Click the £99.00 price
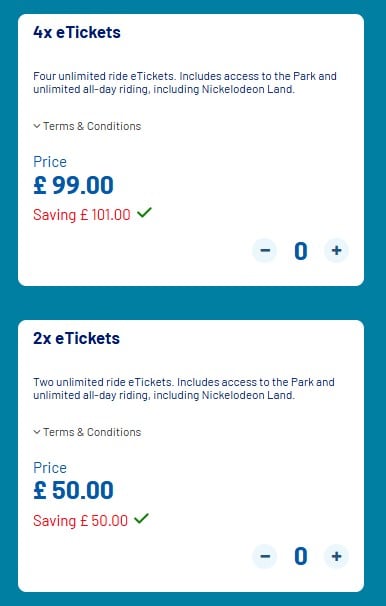The image size is (386, 606). 73,185
